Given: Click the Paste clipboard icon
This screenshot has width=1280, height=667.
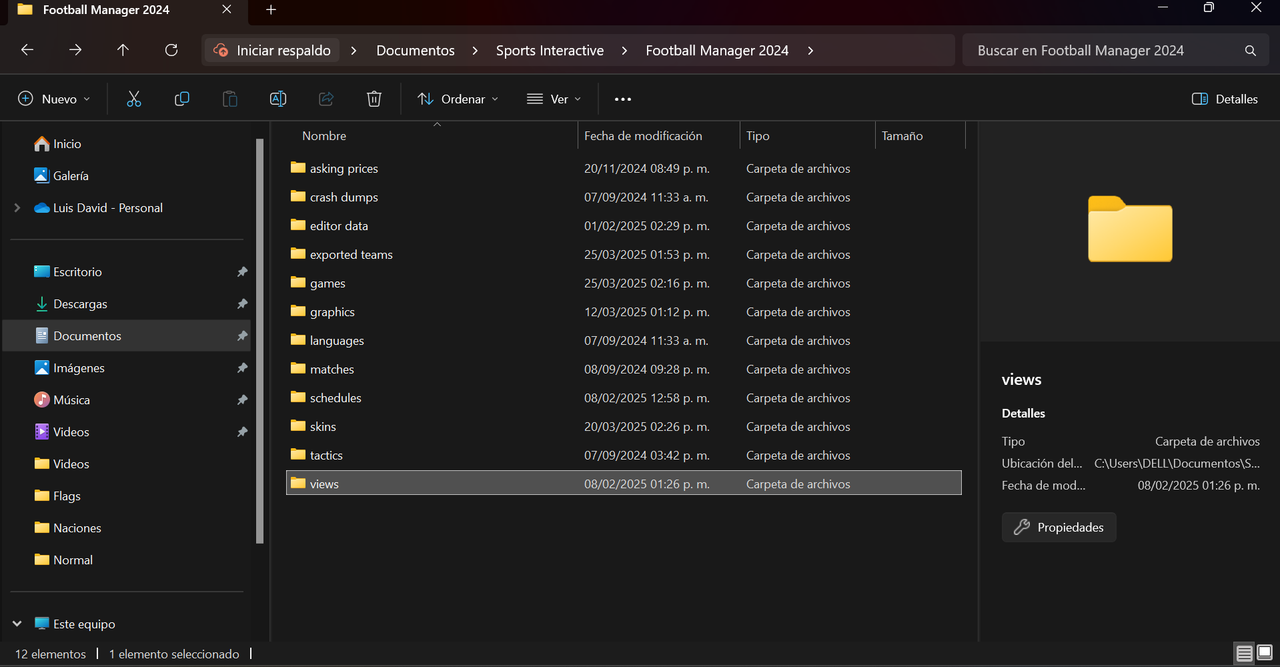Looking at the screenshot, I should coord(230,99).
